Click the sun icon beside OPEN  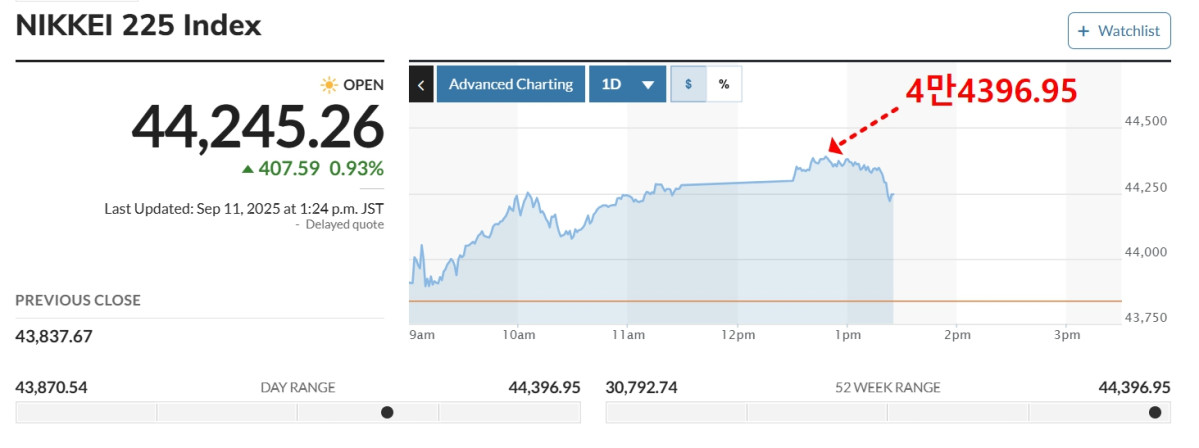point(329,85)
